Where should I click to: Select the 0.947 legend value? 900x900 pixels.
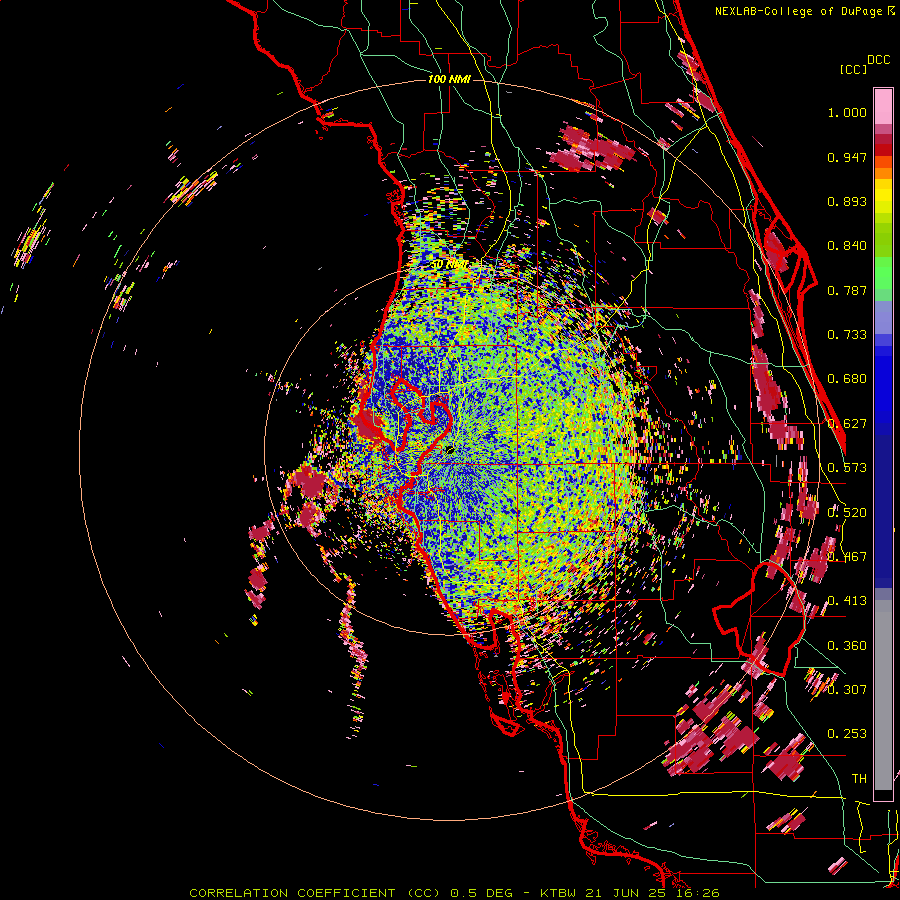(x=847, y=157)
